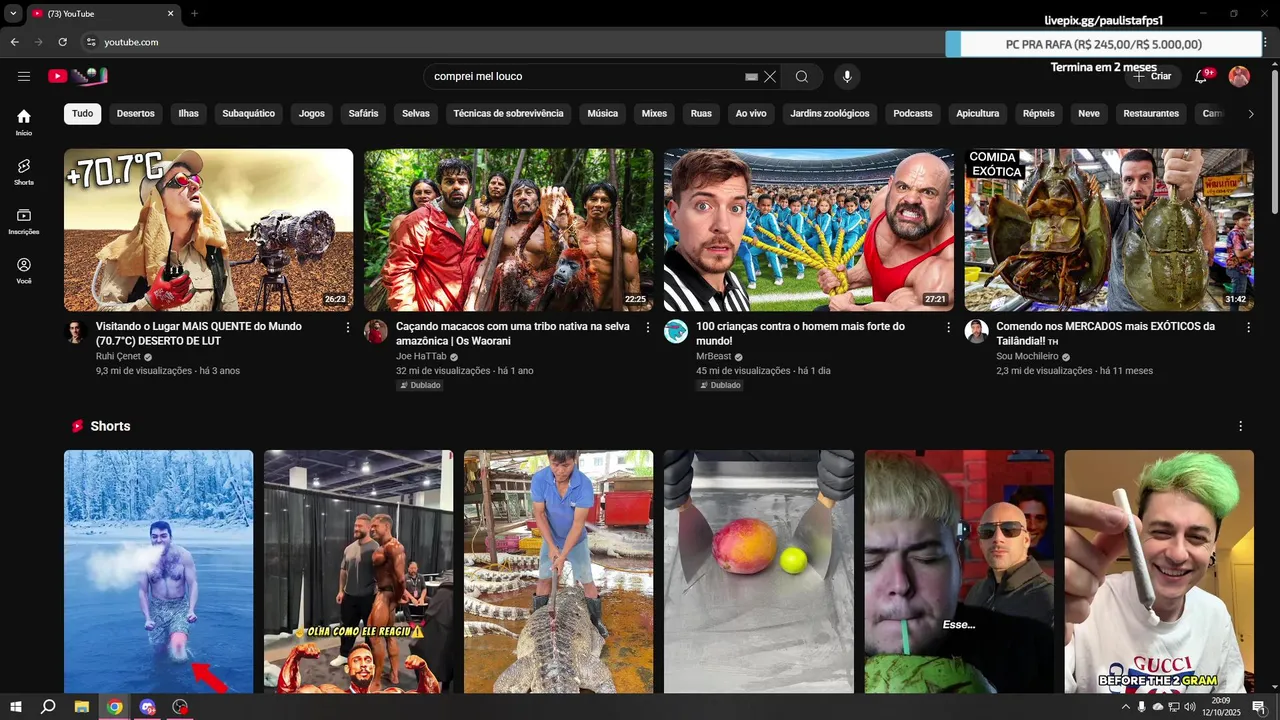Open Ruhi Çenet channel avatar

pos(76,332)
